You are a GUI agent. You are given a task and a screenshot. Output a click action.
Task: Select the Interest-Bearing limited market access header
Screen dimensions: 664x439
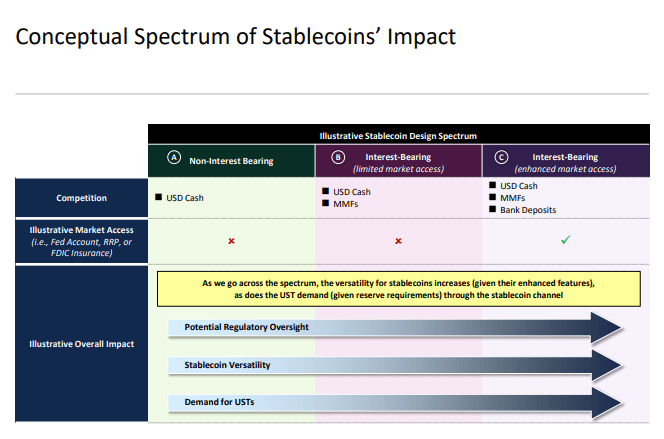[x=398, y=162]
